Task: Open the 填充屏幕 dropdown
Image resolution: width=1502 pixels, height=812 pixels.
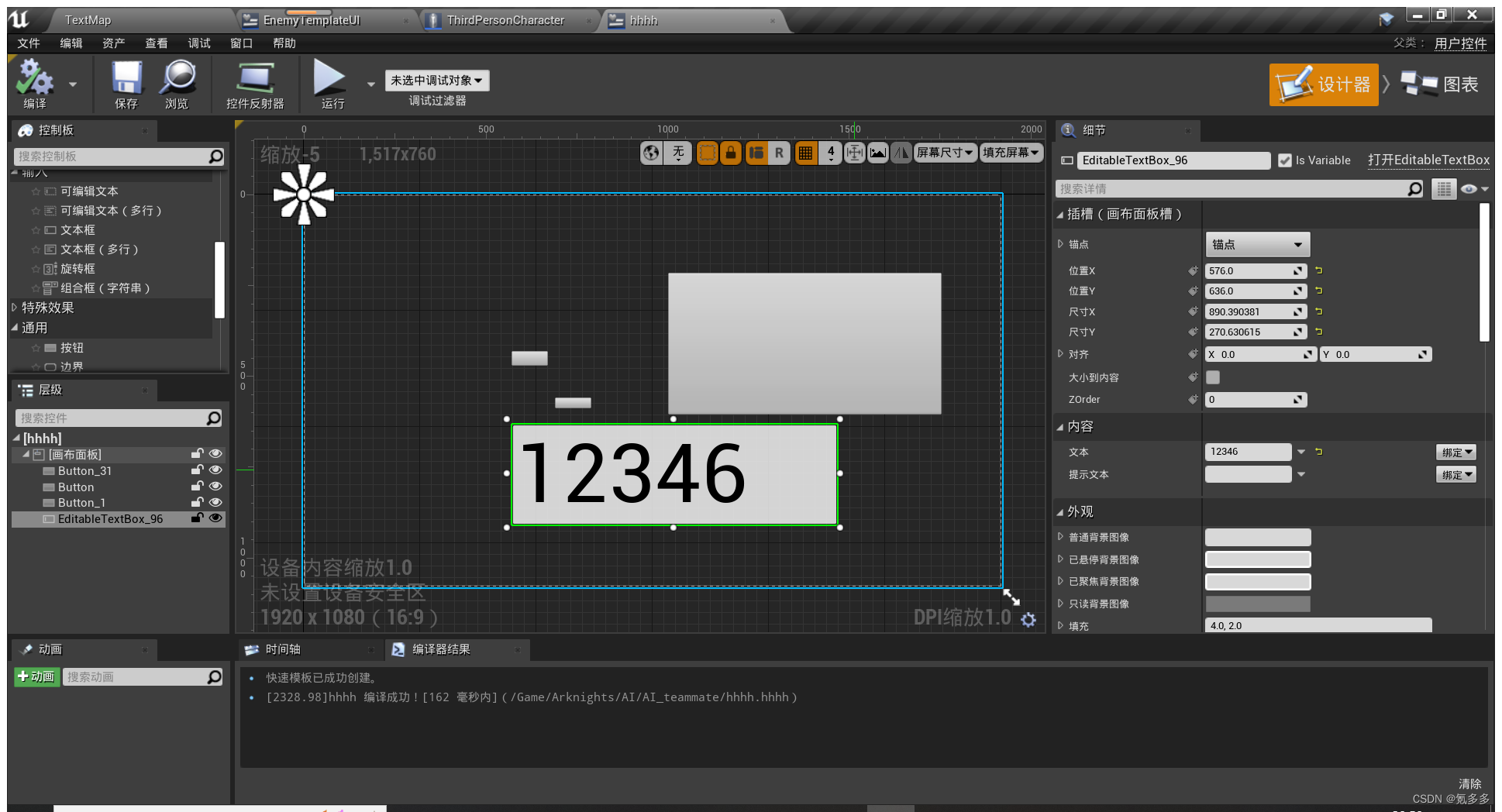Action: tap(1011, 153)
